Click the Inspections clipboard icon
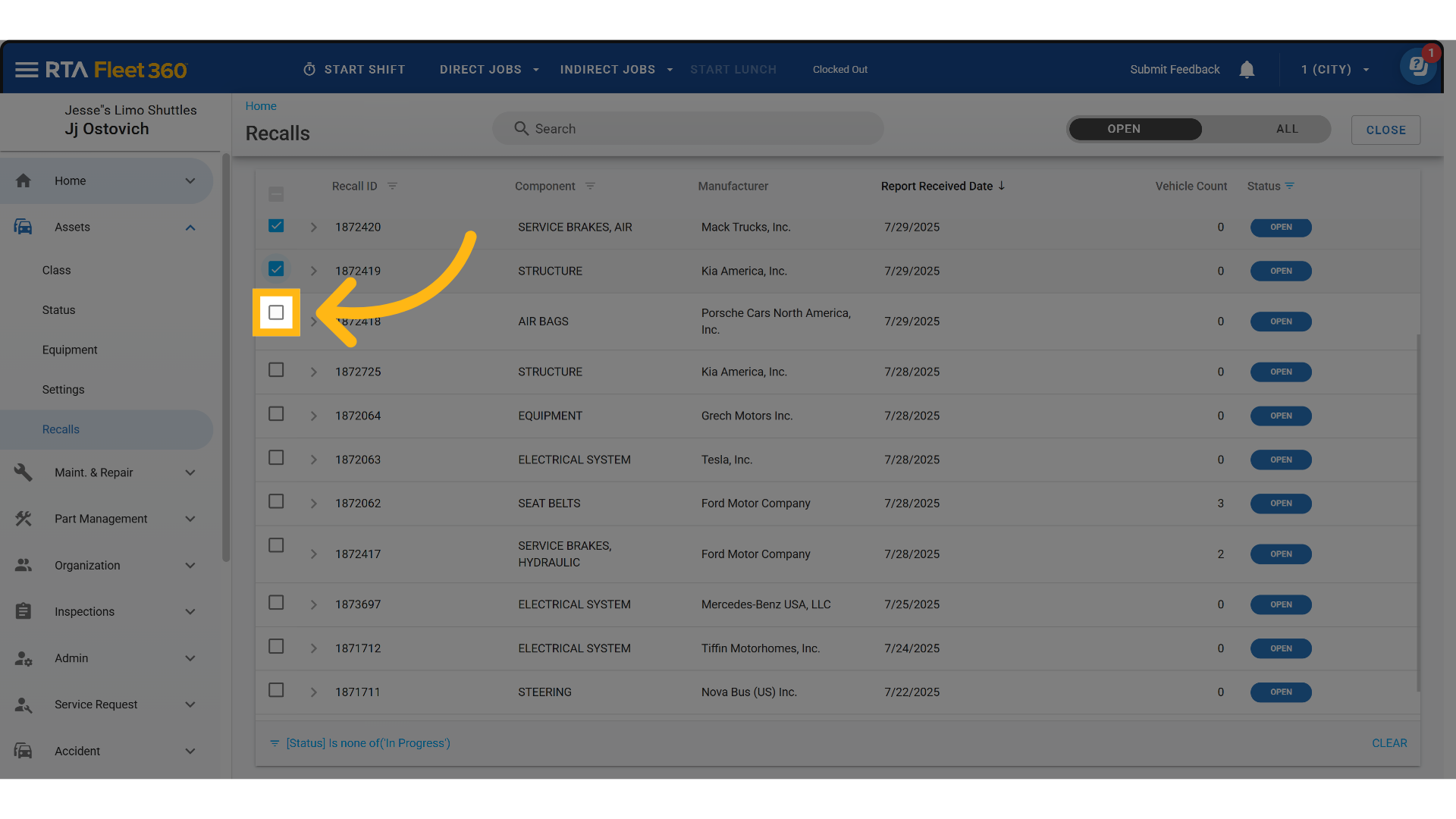The image size is (1456, 819). 24,611
